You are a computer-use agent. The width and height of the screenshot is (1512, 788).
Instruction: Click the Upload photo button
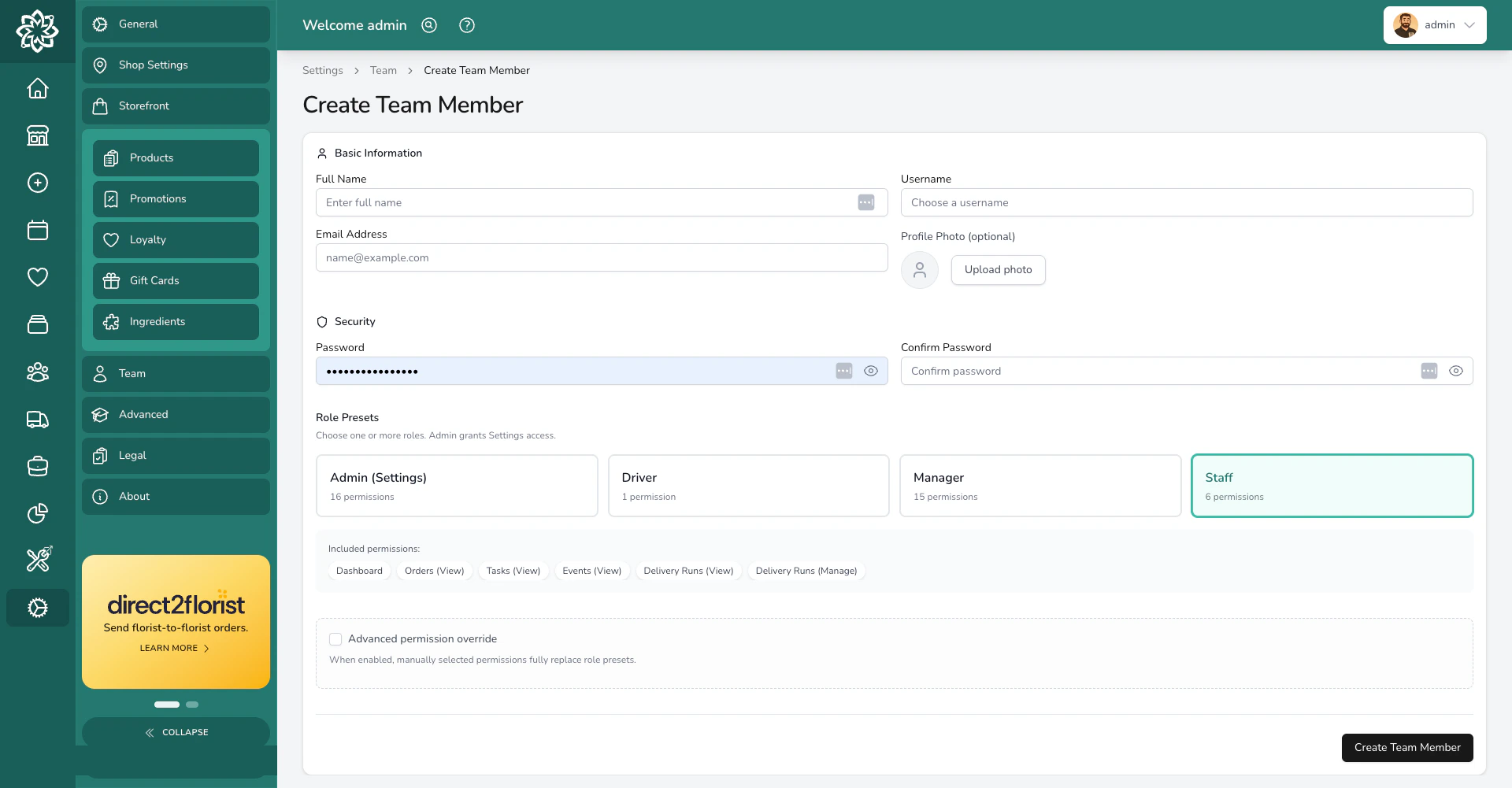tap(998, 270)
